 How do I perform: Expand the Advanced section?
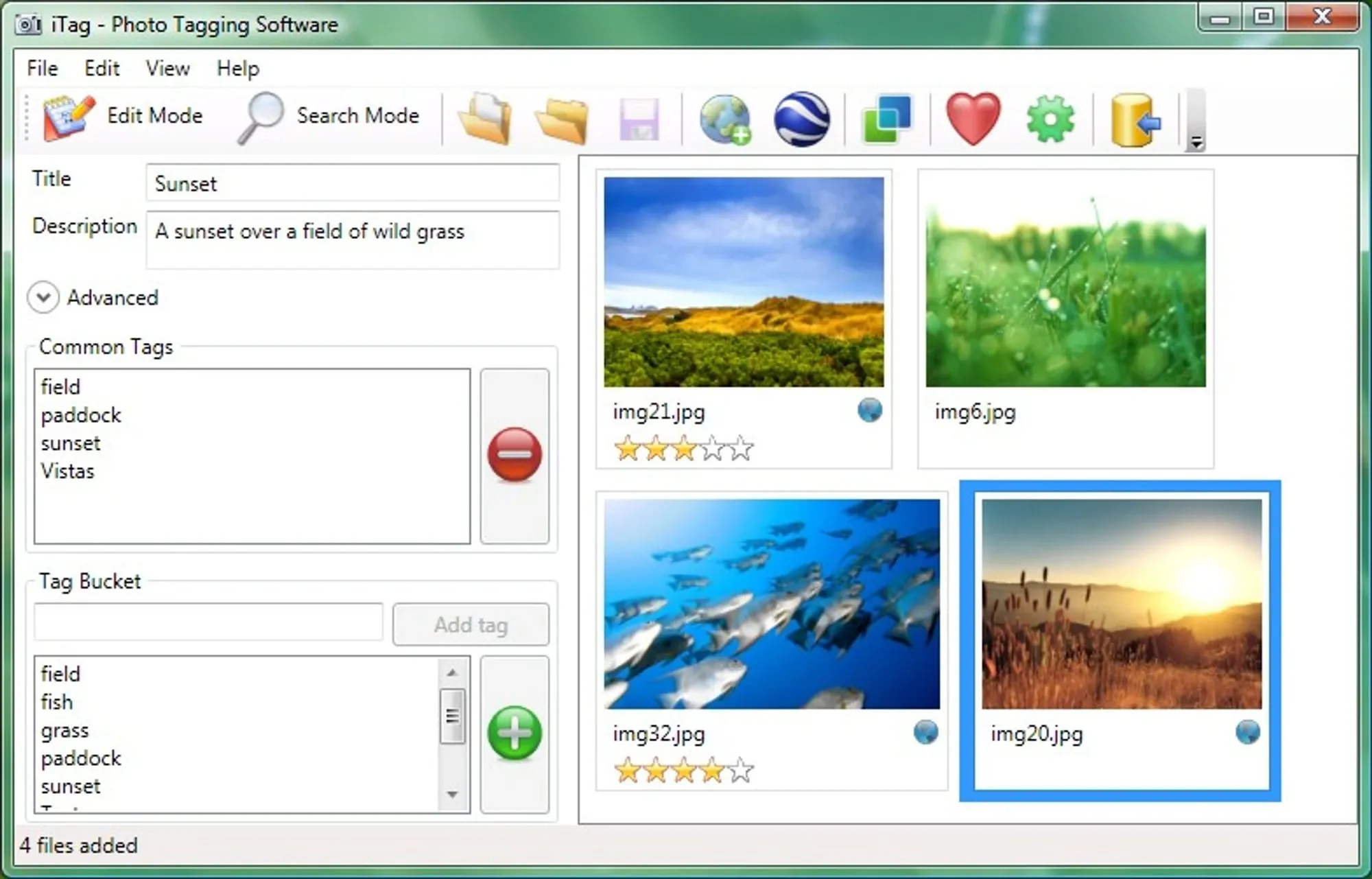tap(43, 298)
